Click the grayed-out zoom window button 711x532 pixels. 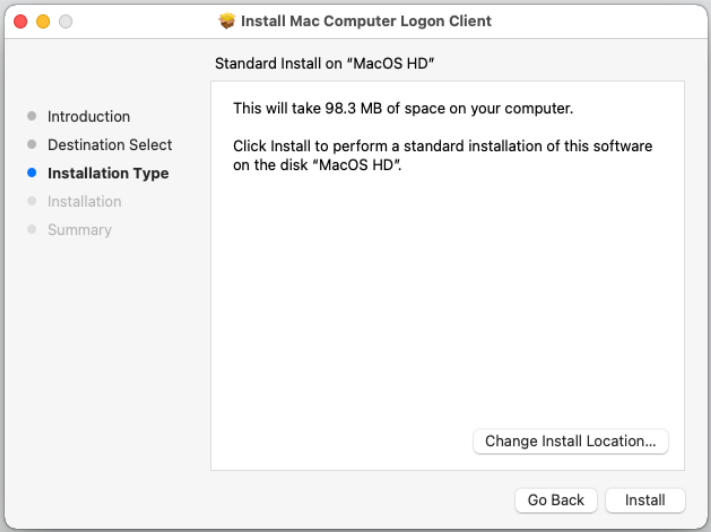pyautogui.click(x=65, y=21)
